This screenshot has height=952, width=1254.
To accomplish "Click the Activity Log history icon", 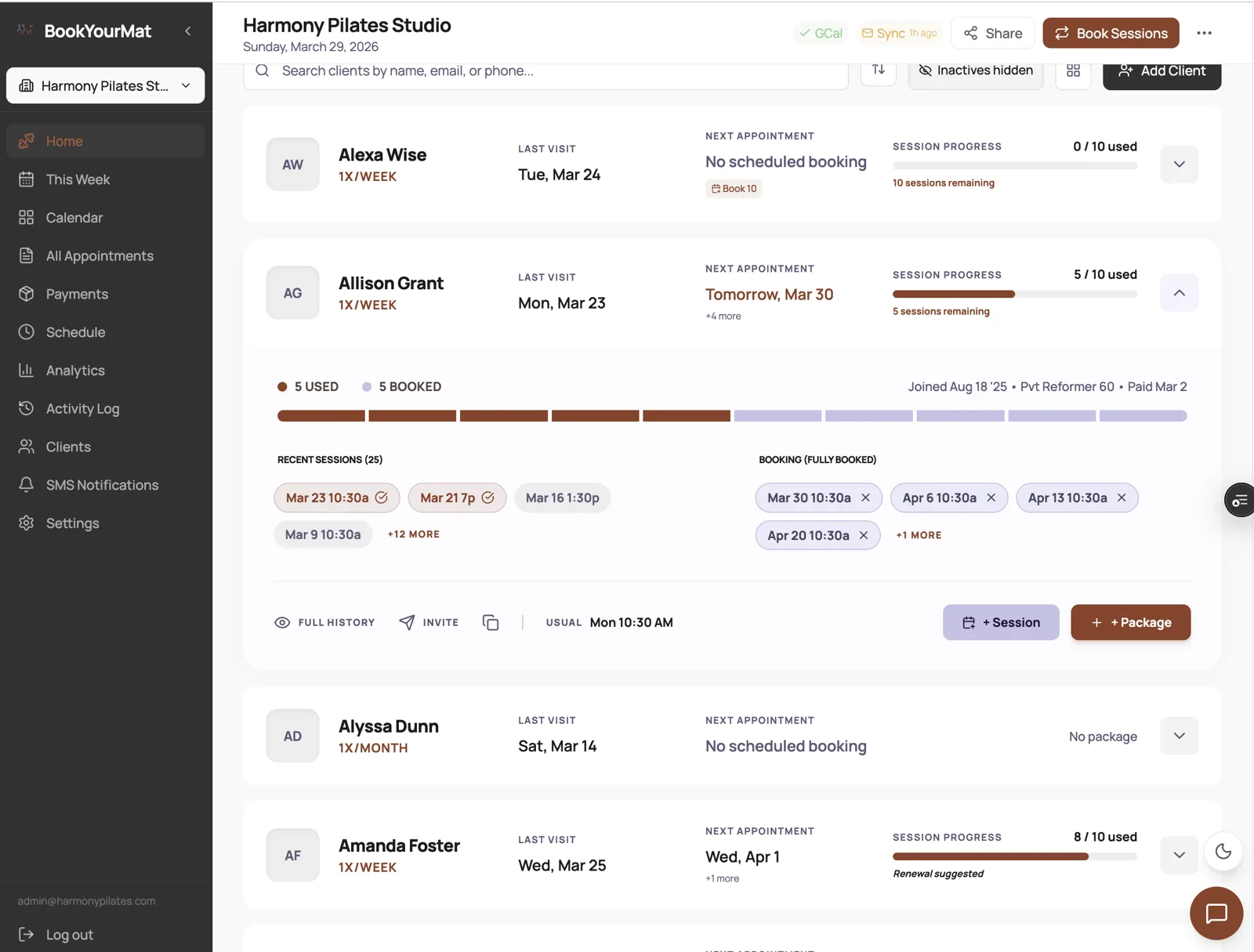I will [26, 408].
